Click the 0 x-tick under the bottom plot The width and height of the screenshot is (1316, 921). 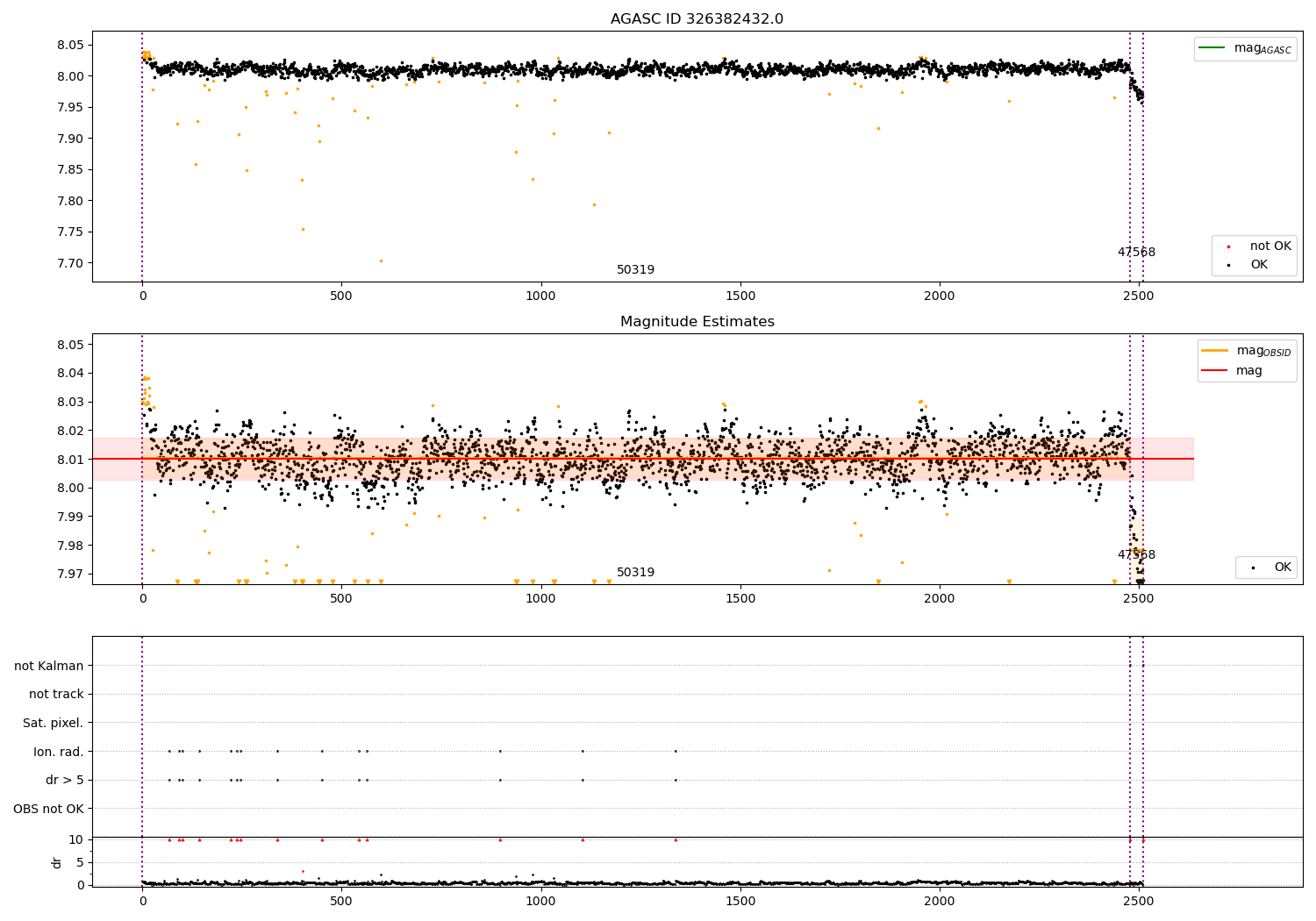click(x=142, y=901)
